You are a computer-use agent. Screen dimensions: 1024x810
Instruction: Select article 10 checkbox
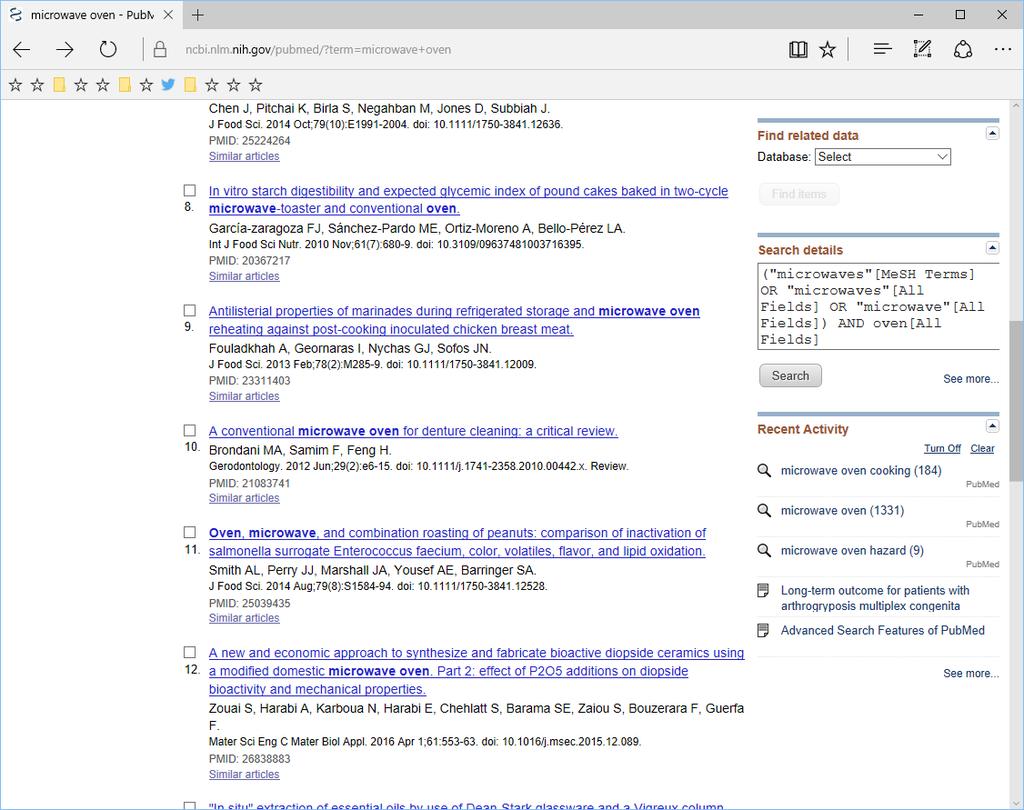pyautogui.click(x=189, y=430)
